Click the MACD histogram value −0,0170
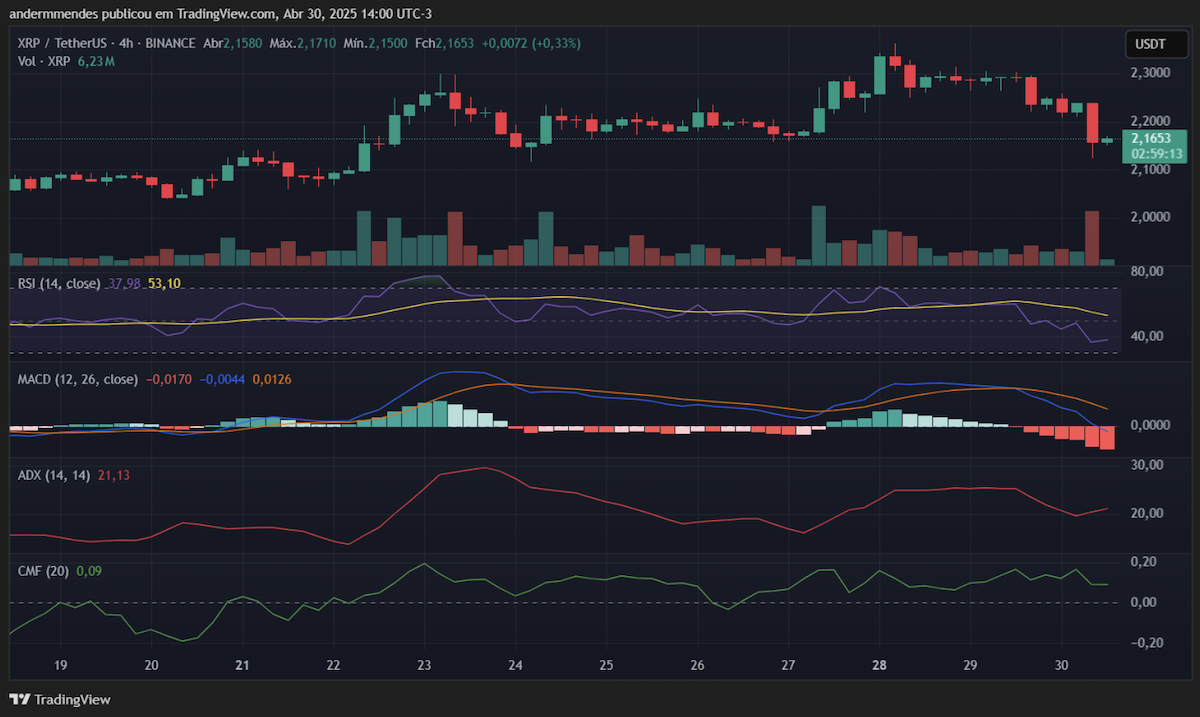This screenshot has height=717, width=1200. click(x=170, y=380)
